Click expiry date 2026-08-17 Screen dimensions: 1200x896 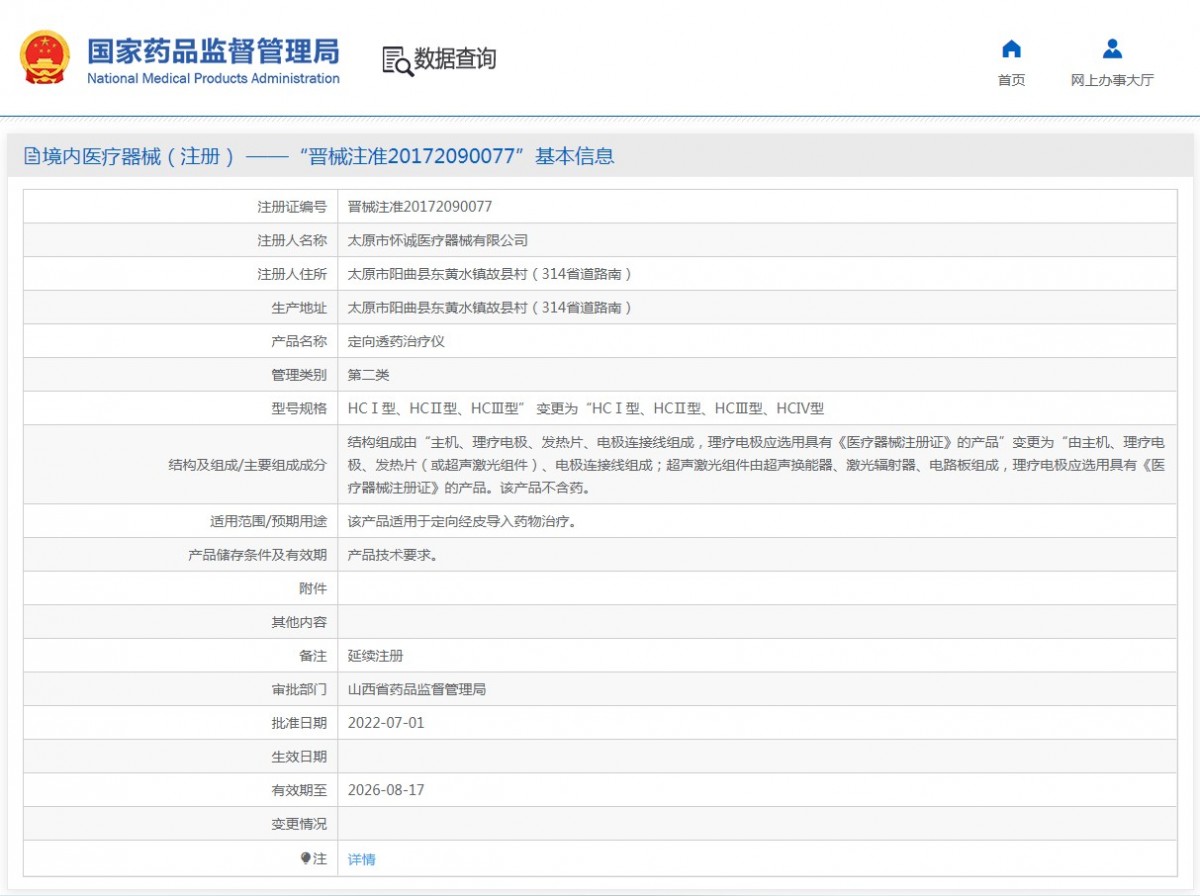point(385,790)
